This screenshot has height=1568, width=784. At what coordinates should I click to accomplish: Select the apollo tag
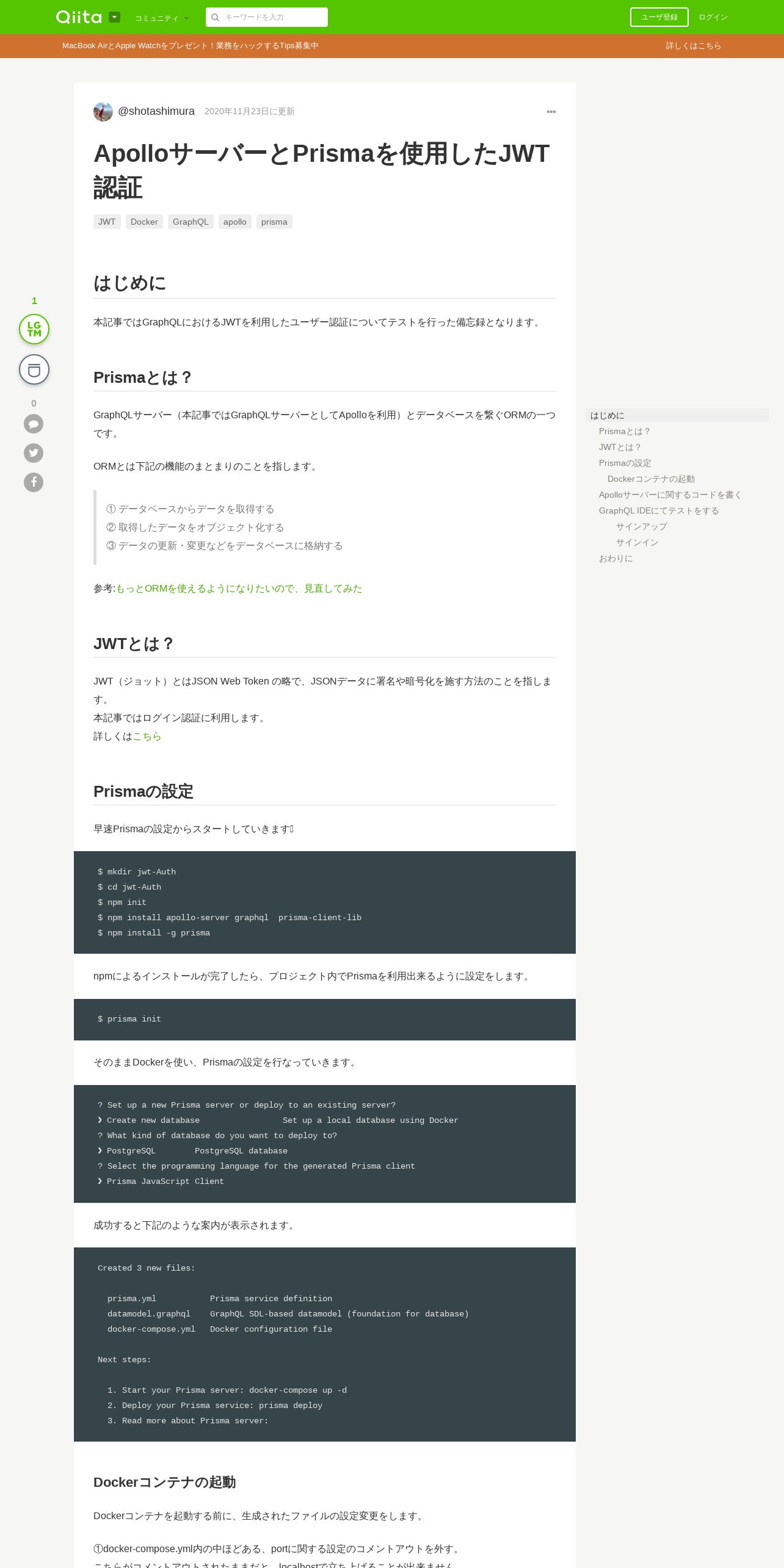(235, 222)
